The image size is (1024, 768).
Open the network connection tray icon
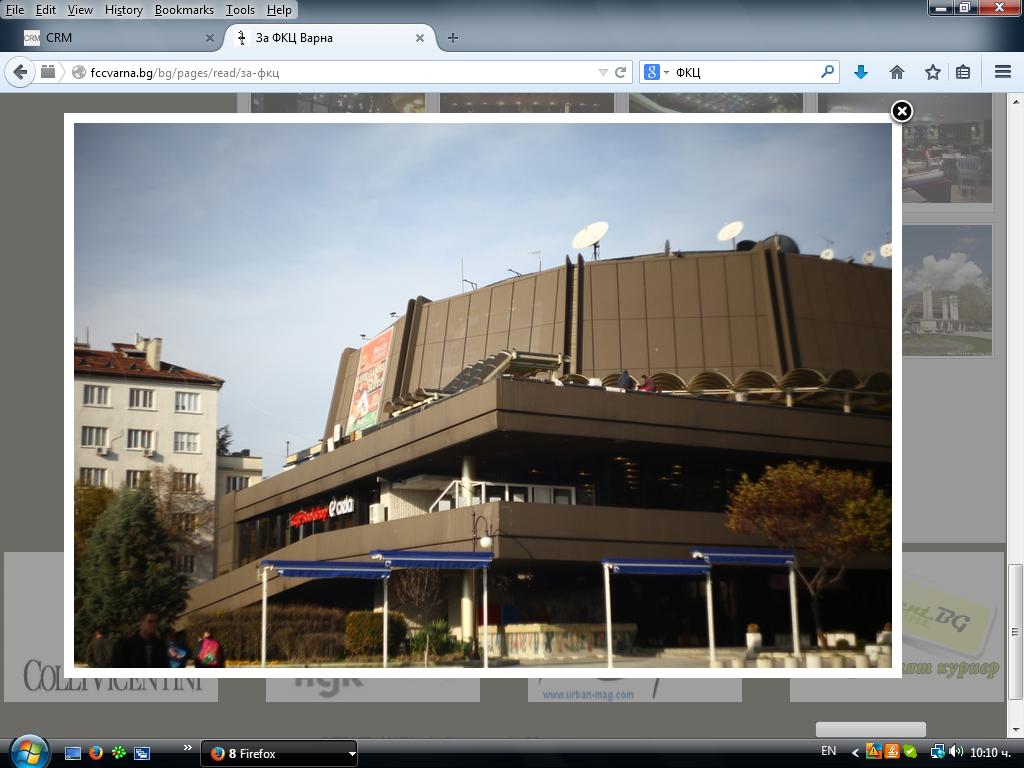(x=938, y=752)
